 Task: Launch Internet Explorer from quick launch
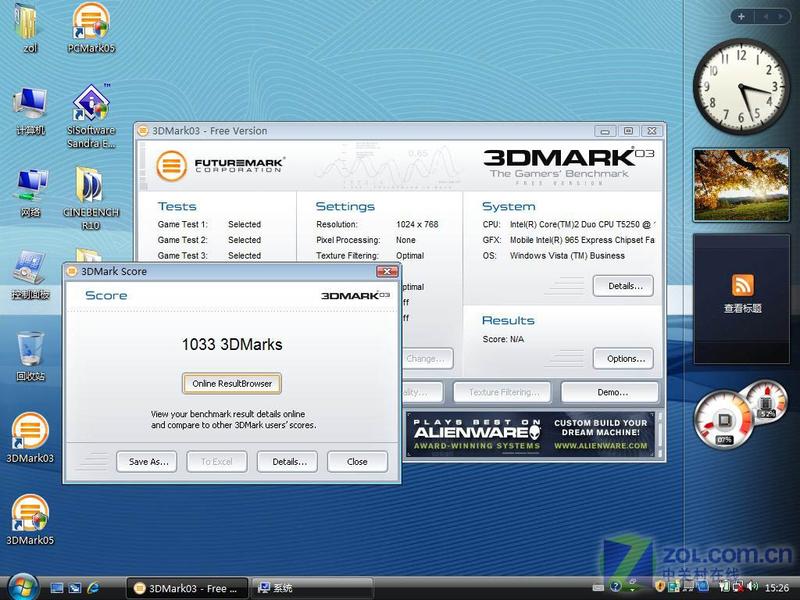[x=93, y=588]
